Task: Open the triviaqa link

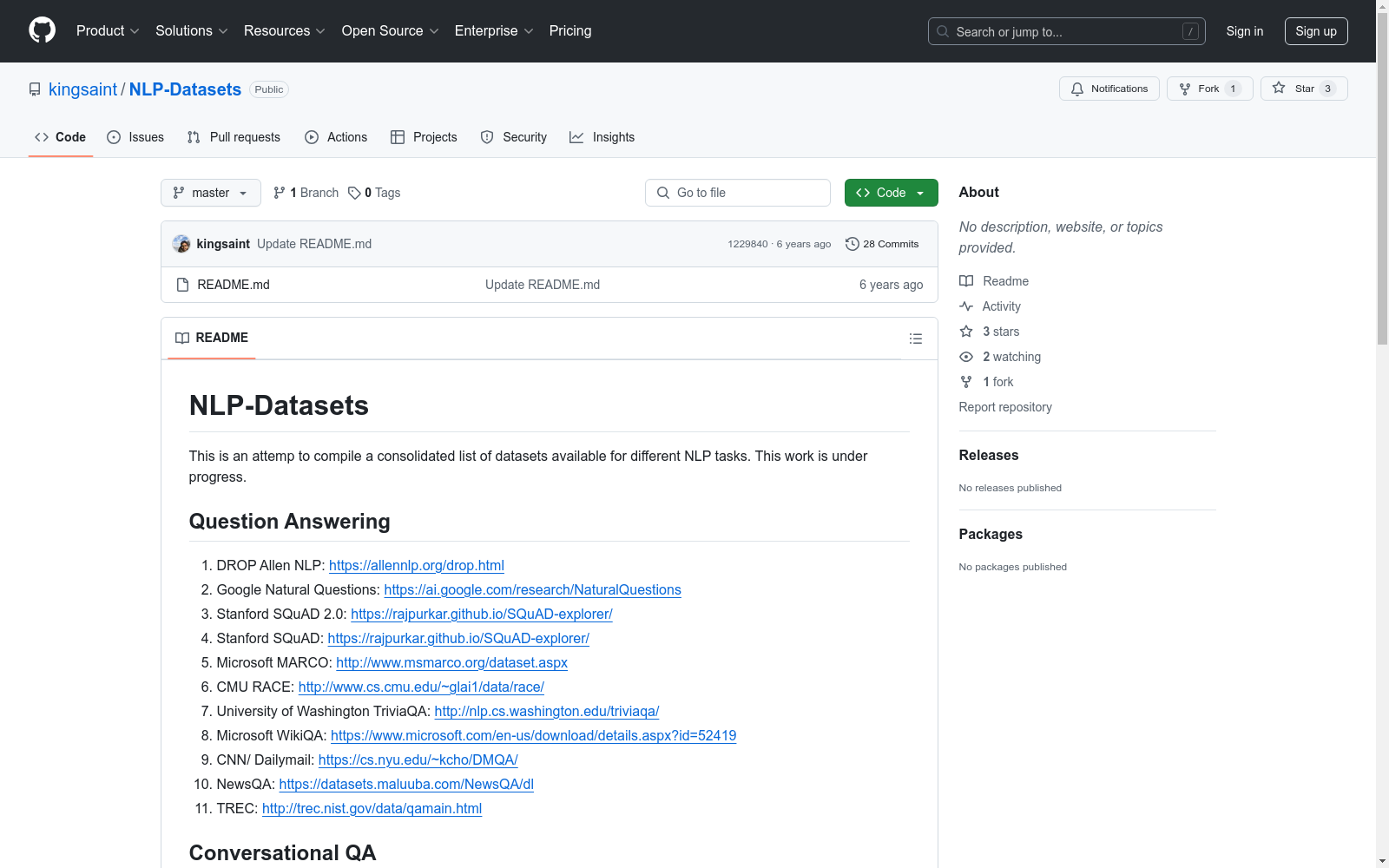Action: pyautogui.click(x=547, y=711)
